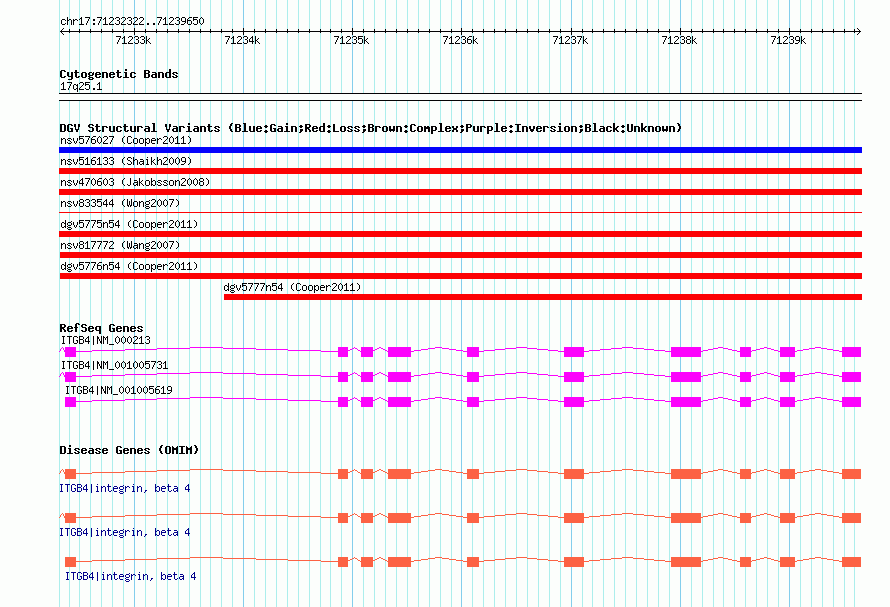
Task: Click the first ITGB4|integrin, beta 4 link
Action: (125, 488)
